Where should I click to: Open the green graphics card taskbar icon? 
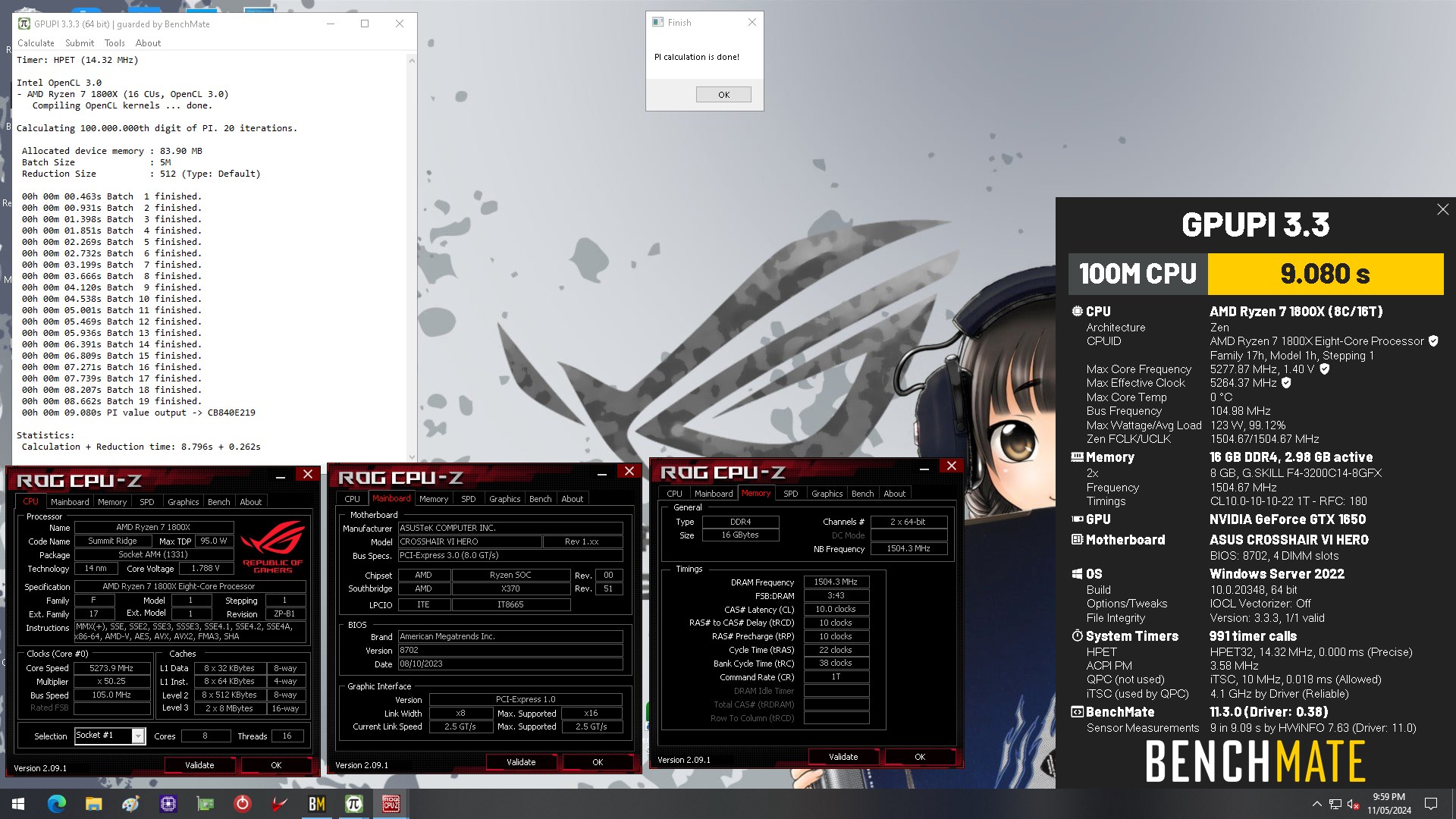pyautogui.click(x=205, y=804)
